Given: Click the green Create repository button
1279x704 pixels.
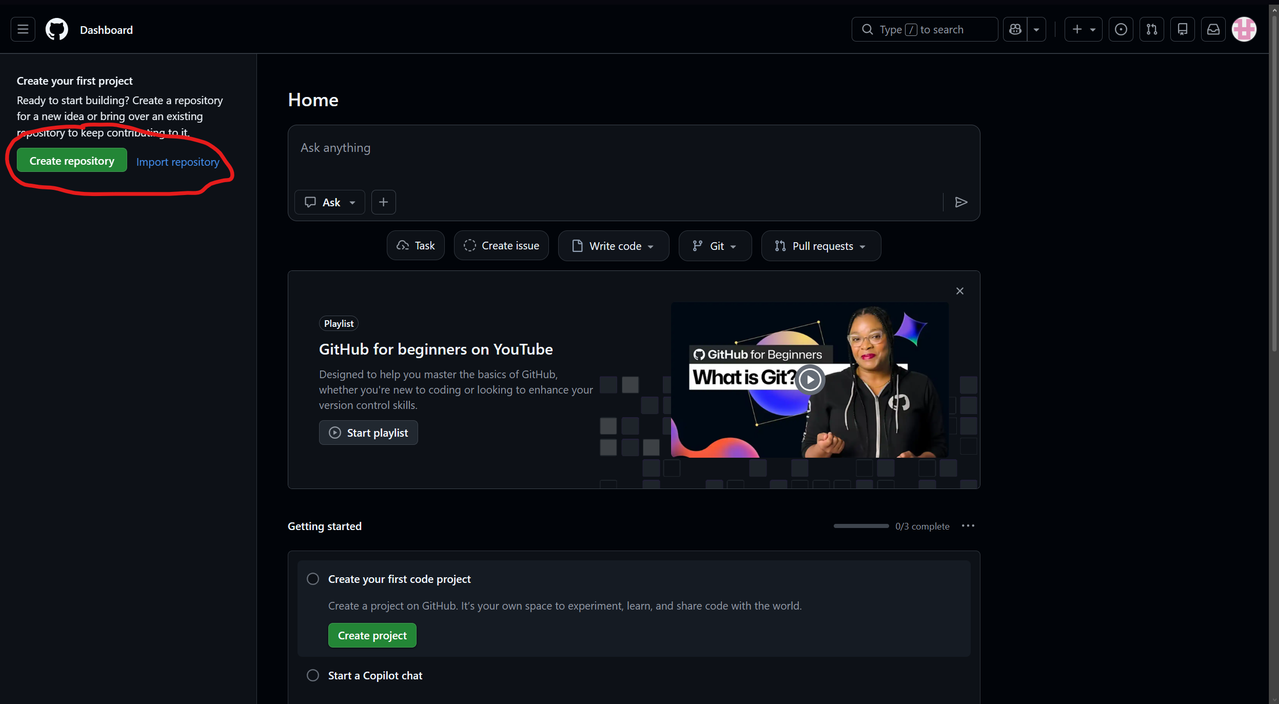Looking at the screenshot, I should 72,160.
